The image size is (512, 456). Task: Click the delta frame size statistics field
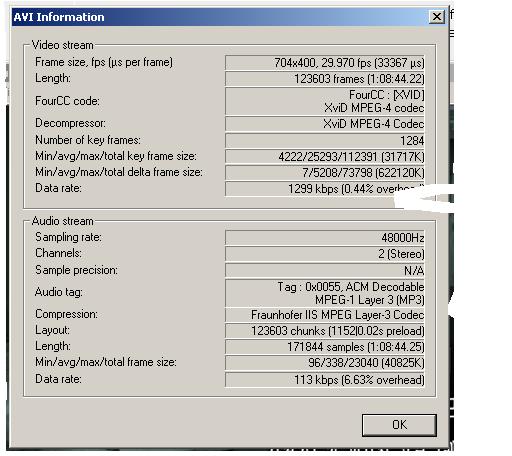[x=325, y=173]
